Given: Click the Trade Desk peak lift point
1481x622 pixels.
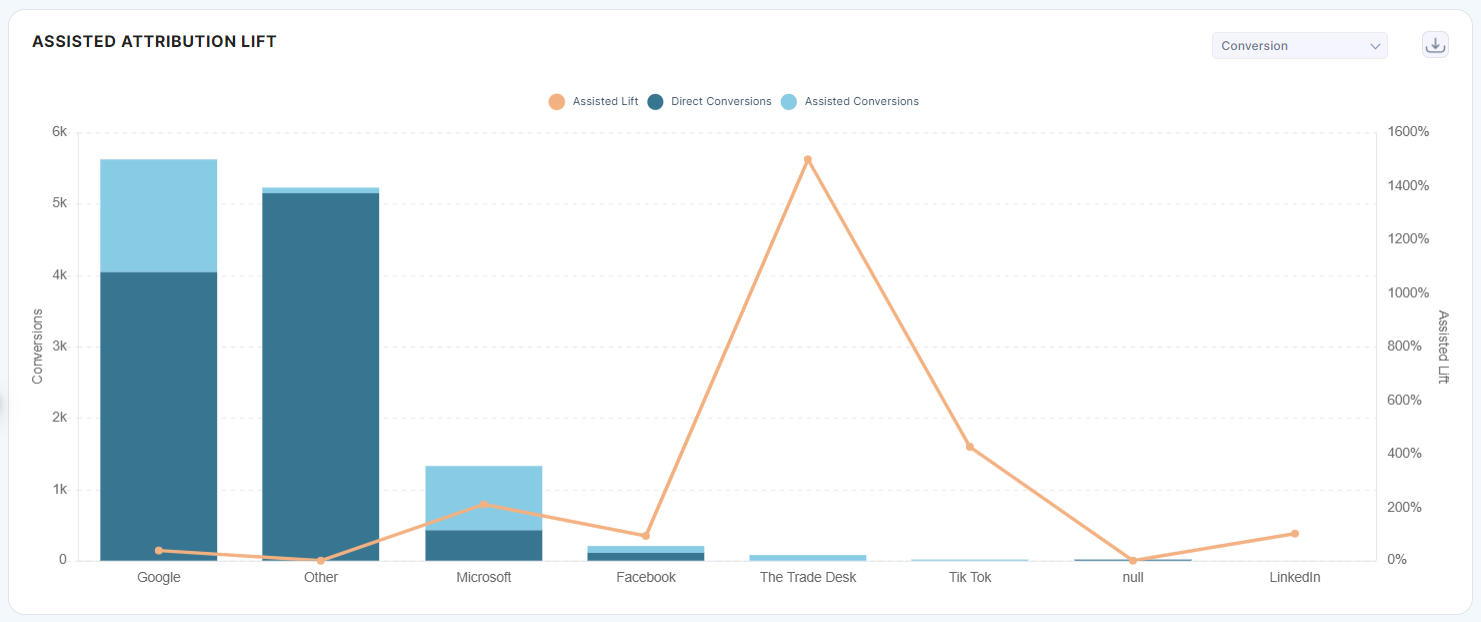Looking at the screenshot, I should tap(808, 160).
